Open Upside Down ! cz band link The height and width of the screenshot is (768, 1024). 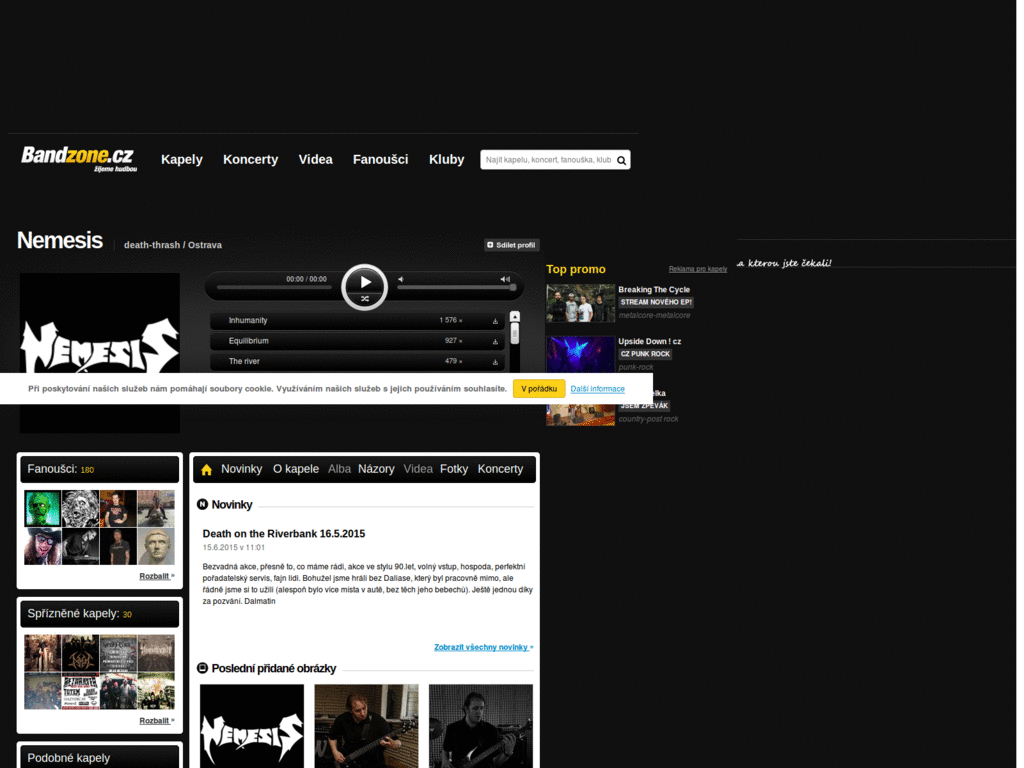point(649,342)
